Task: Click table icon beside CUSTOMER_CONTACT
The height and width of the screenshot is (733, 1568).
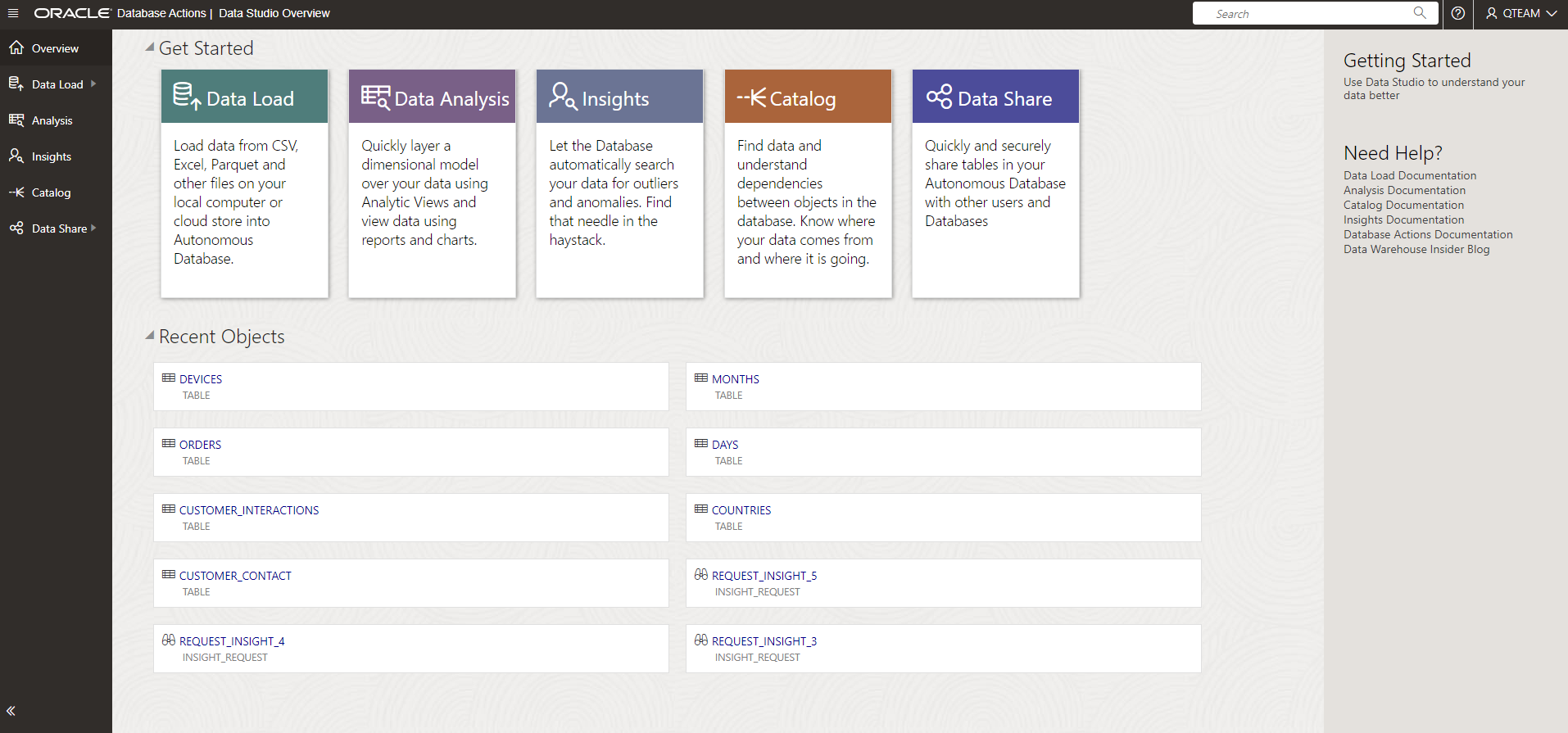Action: coord(169,575)
